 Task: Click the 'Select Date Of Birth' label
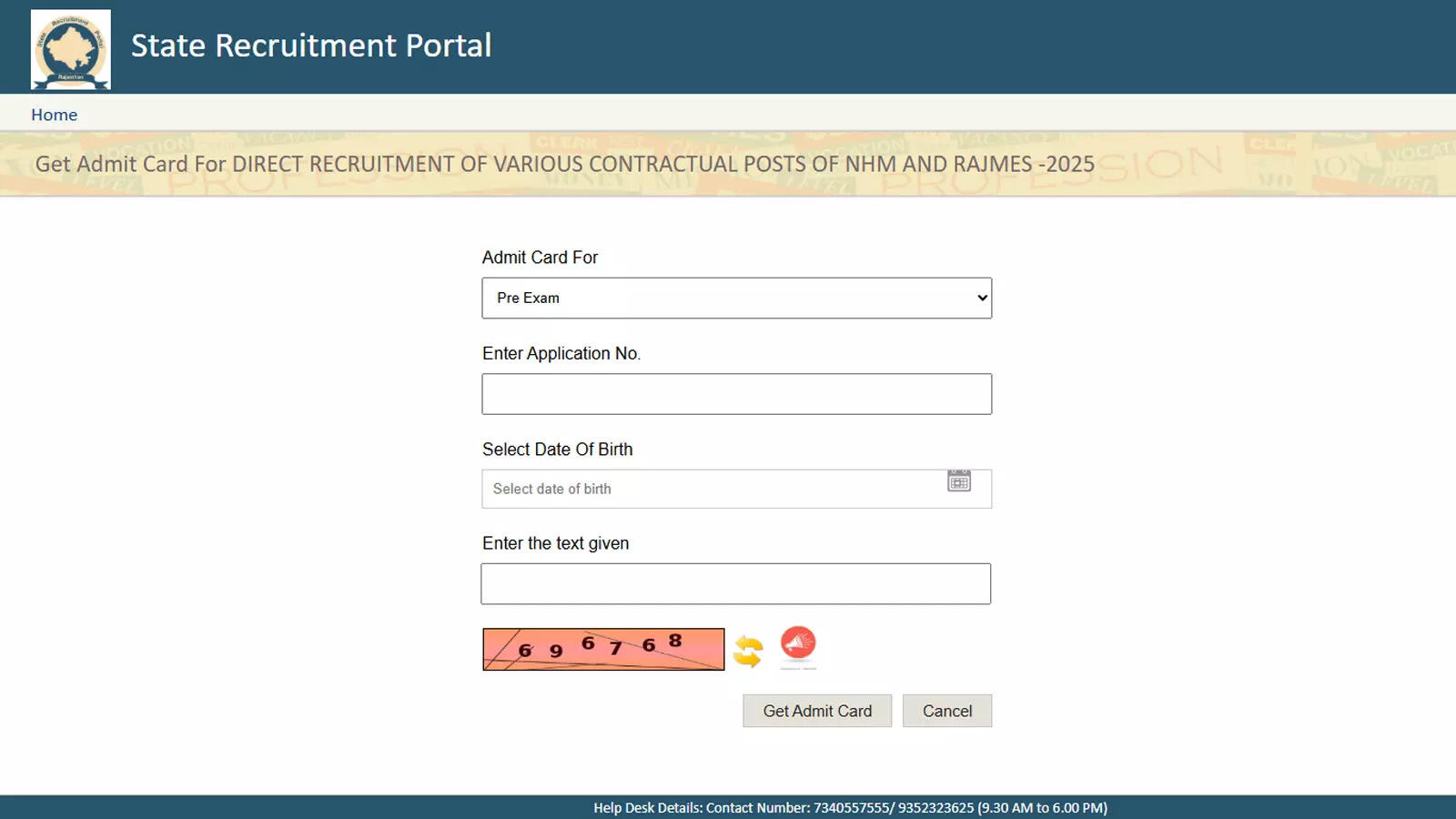click(x=557, y=450)
